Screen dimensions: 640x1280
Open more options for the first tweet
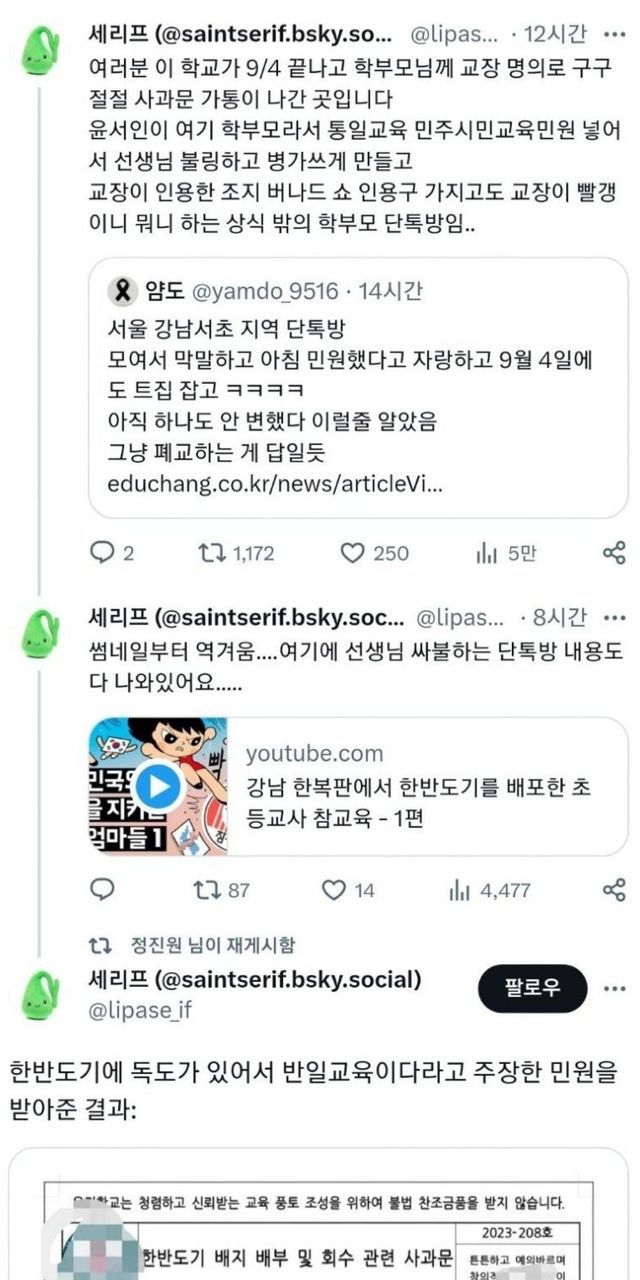614,35
